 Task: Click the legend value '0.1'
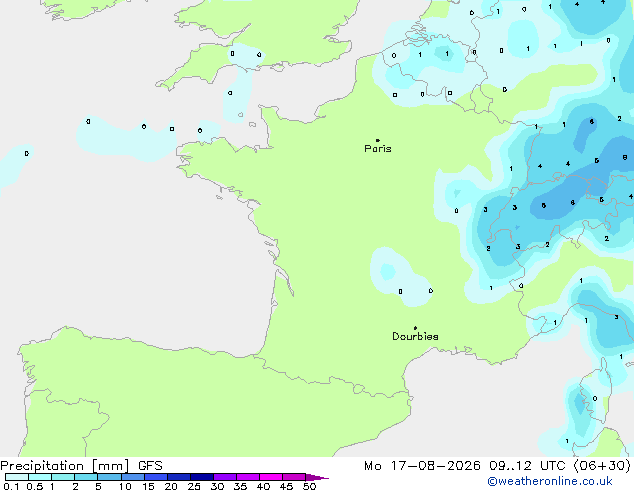coord(11,486)
